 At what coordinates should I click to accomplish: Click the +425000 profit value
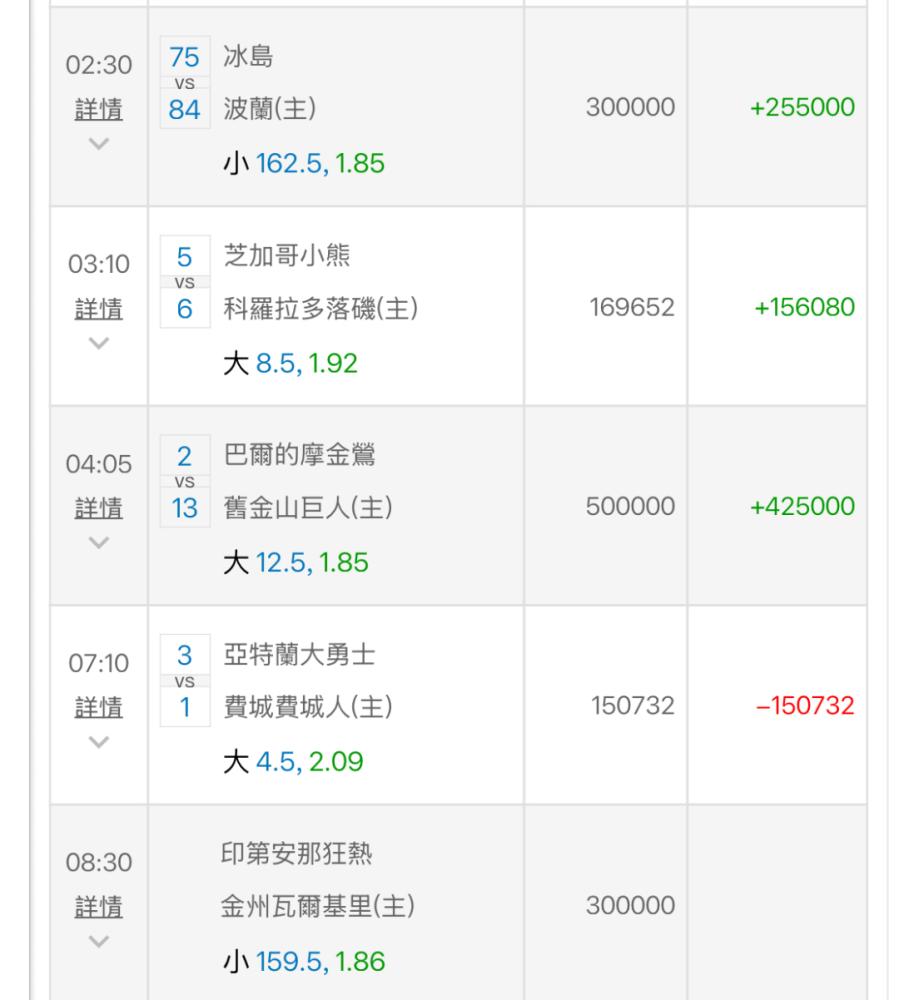pos(802,507)
